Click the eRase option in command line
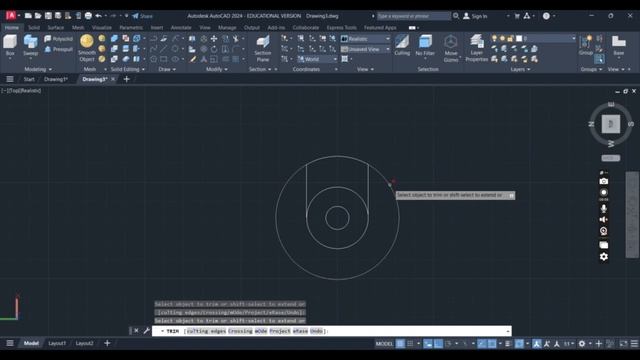Image resolution: width=640 pixels, height=360 pixels. [300, 331]
